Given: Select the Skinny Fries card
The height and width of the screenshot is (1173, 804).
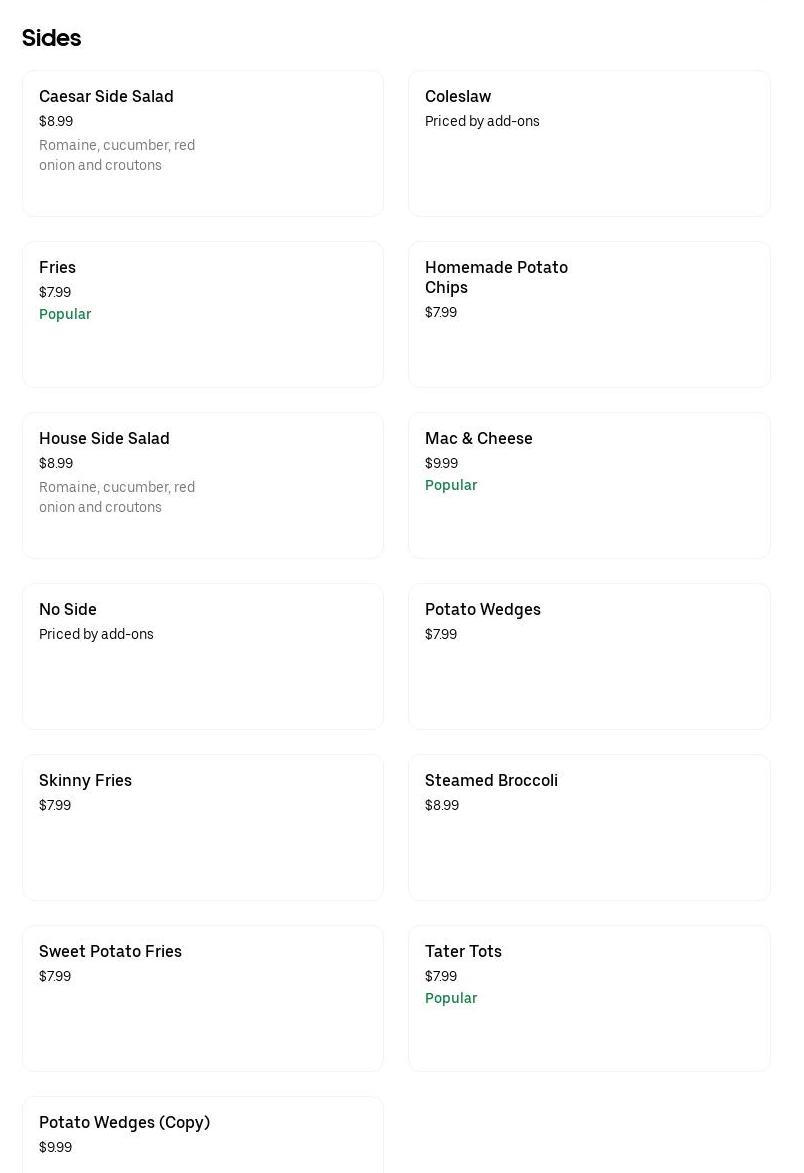Looking at the screenshot, I should [202, 827].
